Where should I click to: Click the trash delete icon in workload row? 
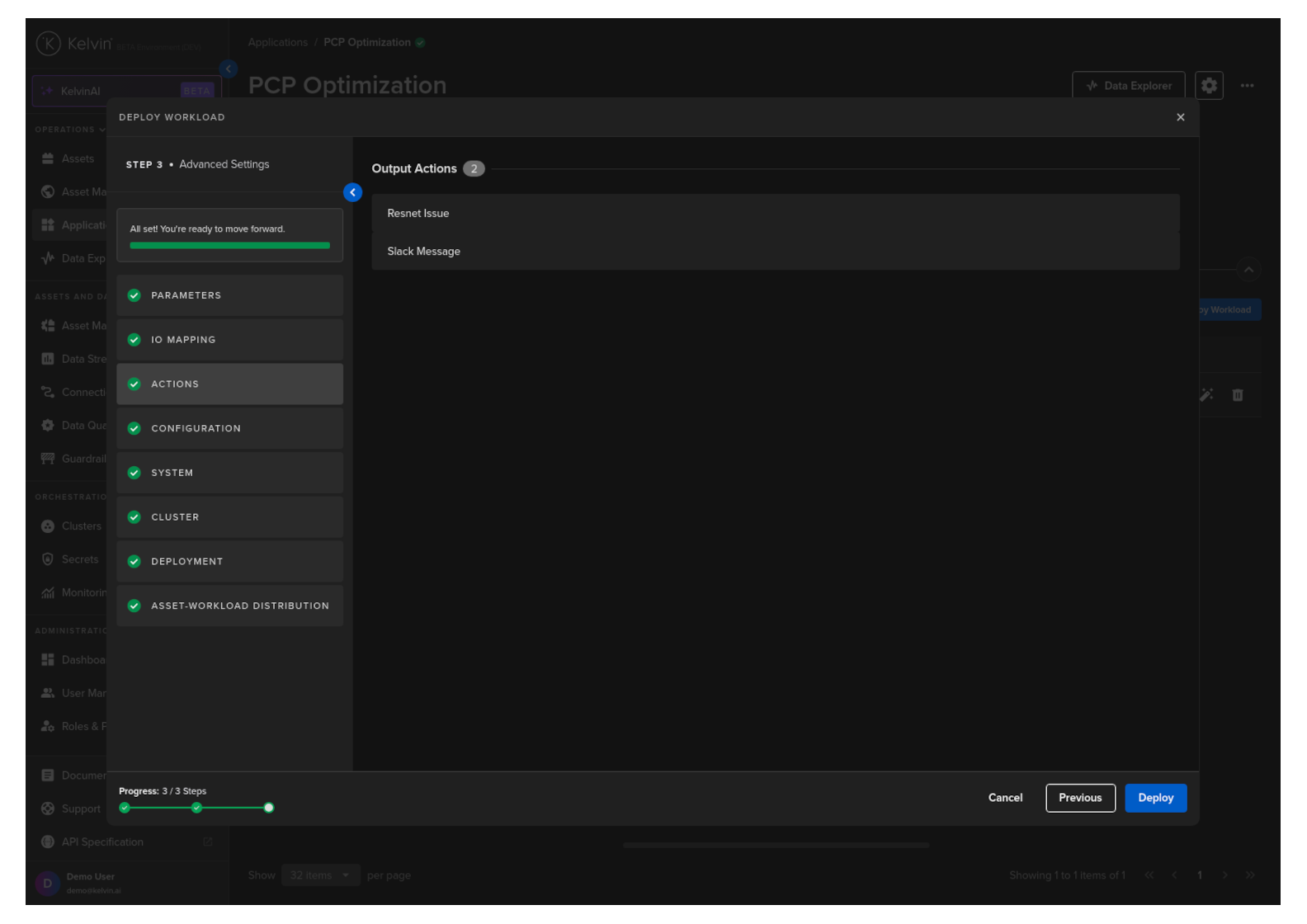(x=1238, y=395)
